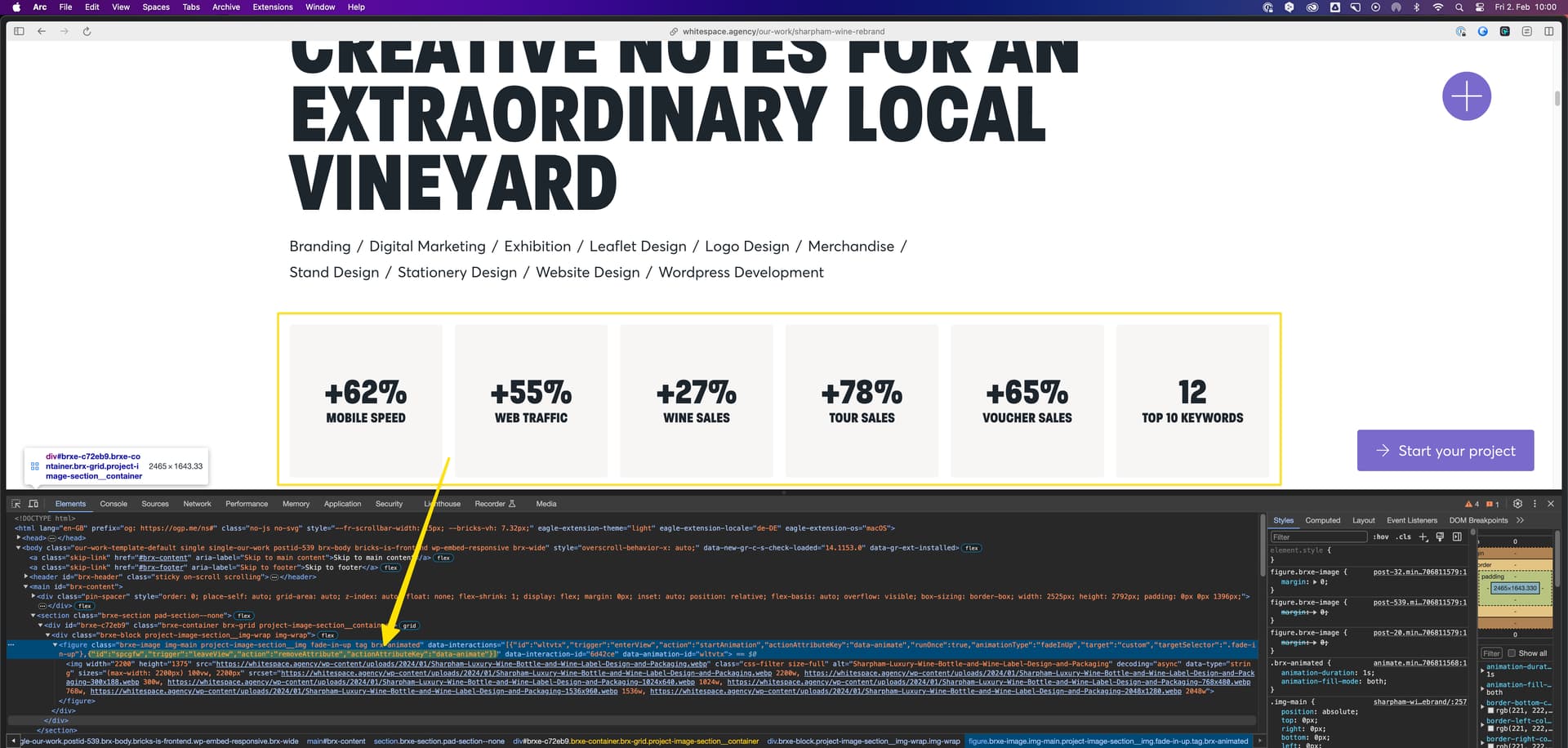Open the Event Listeners tab
Screen dimensions: 1568x748
point(1412,520)
